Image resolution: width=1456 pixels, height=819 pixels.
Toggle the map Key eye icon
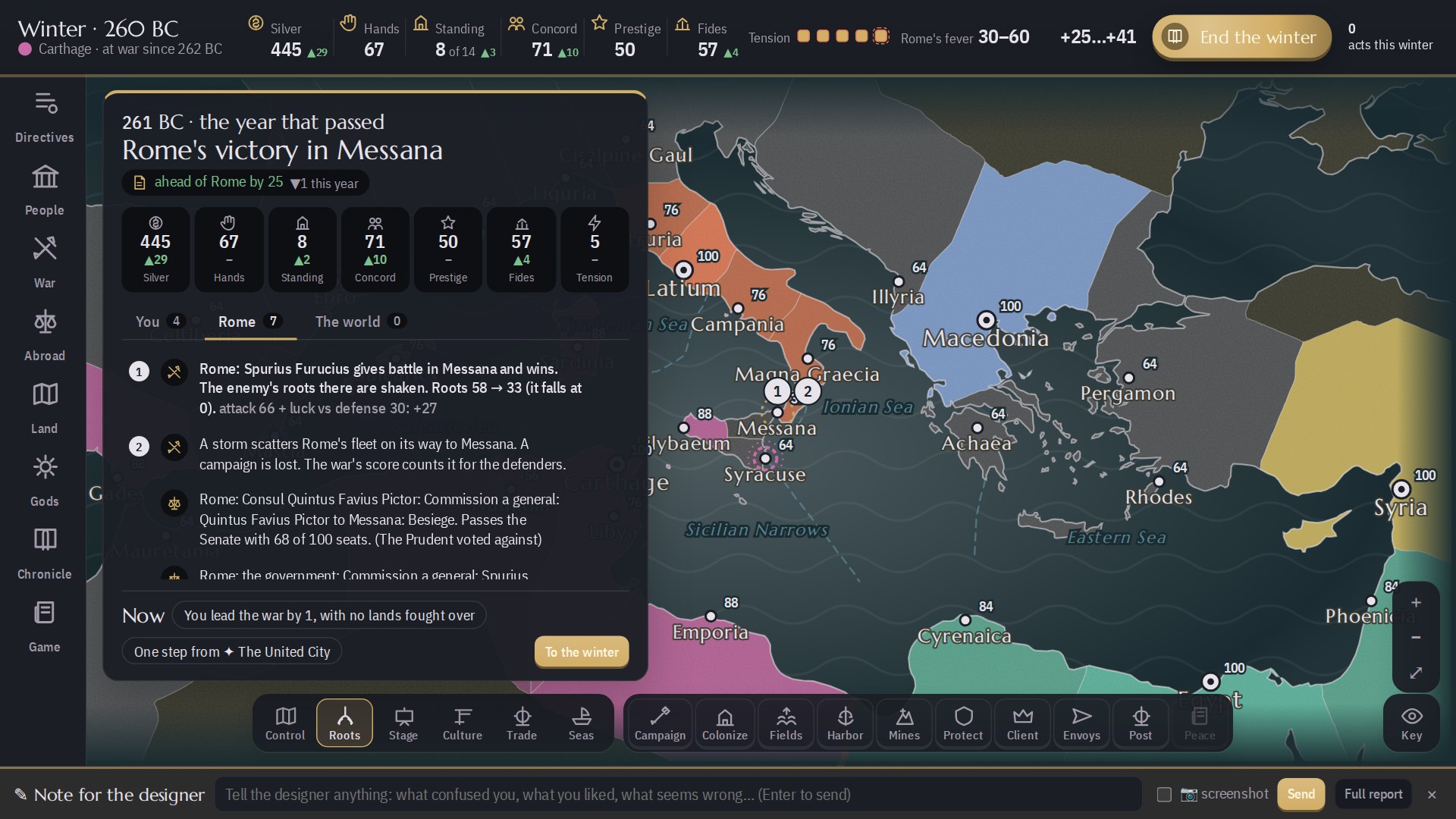(1411, 723)
